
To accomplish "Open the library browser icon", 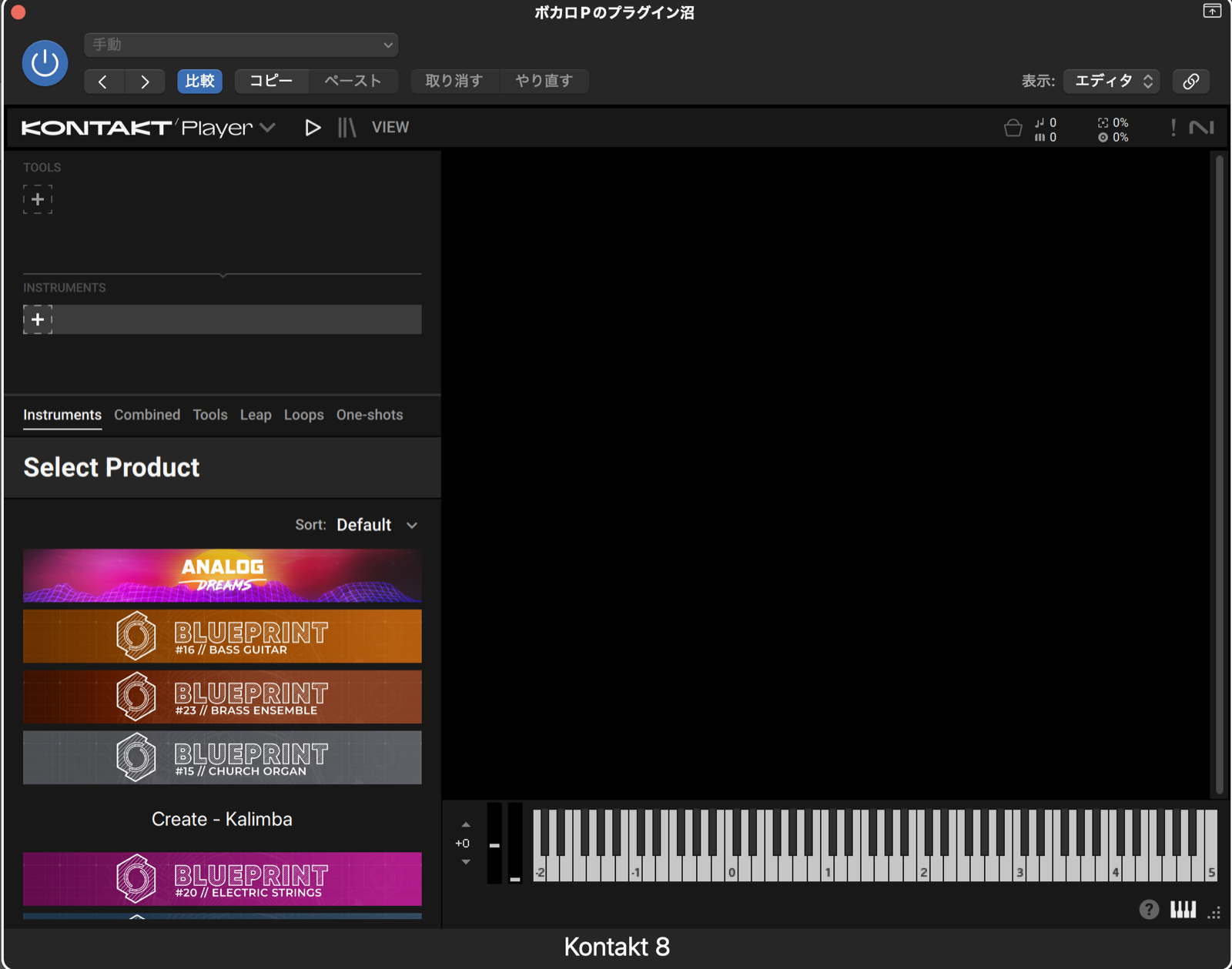I will click(x=346, y=128).
